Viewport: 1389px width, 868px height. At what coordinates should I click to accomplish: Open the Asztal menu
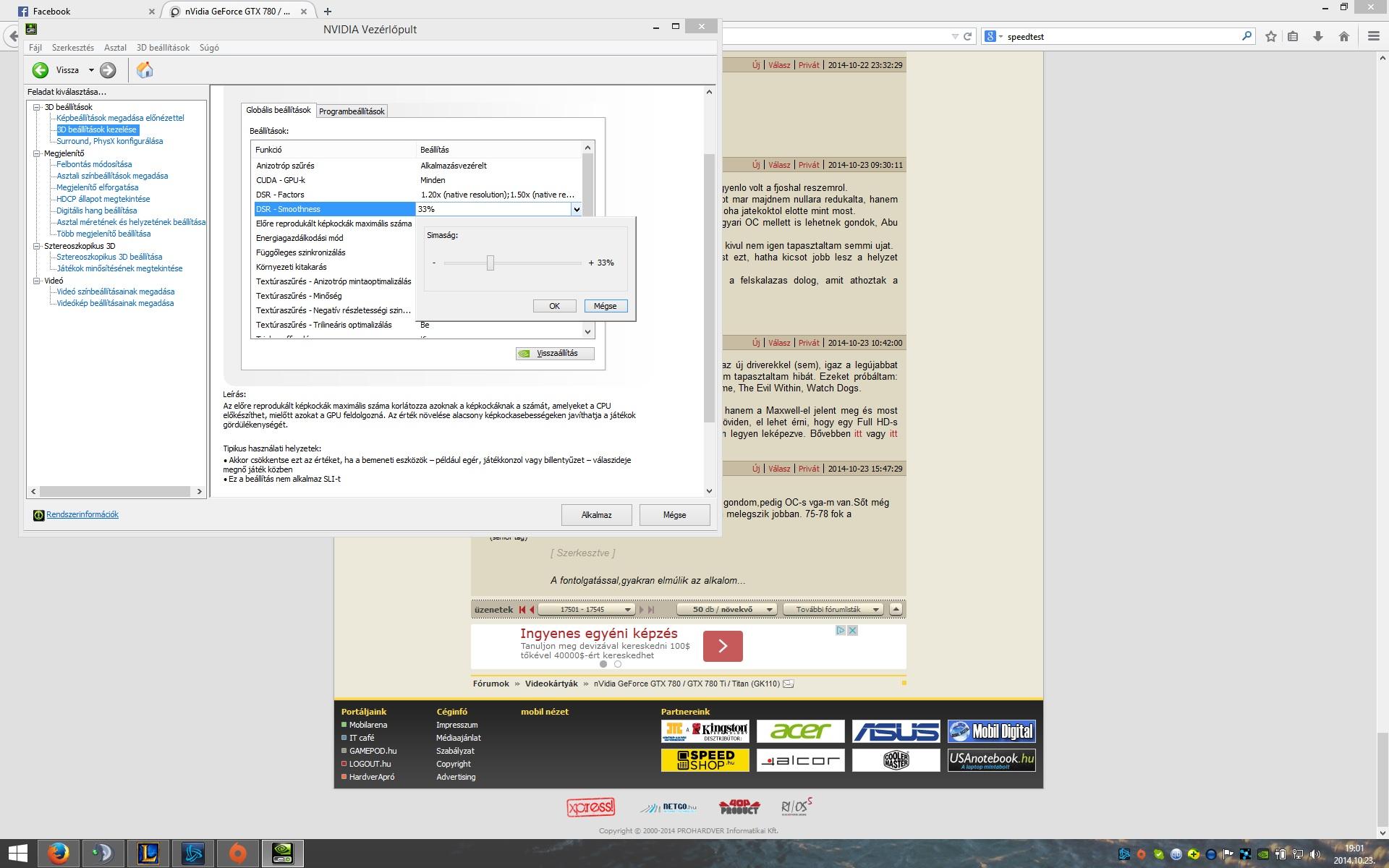[x=115, y=48]
